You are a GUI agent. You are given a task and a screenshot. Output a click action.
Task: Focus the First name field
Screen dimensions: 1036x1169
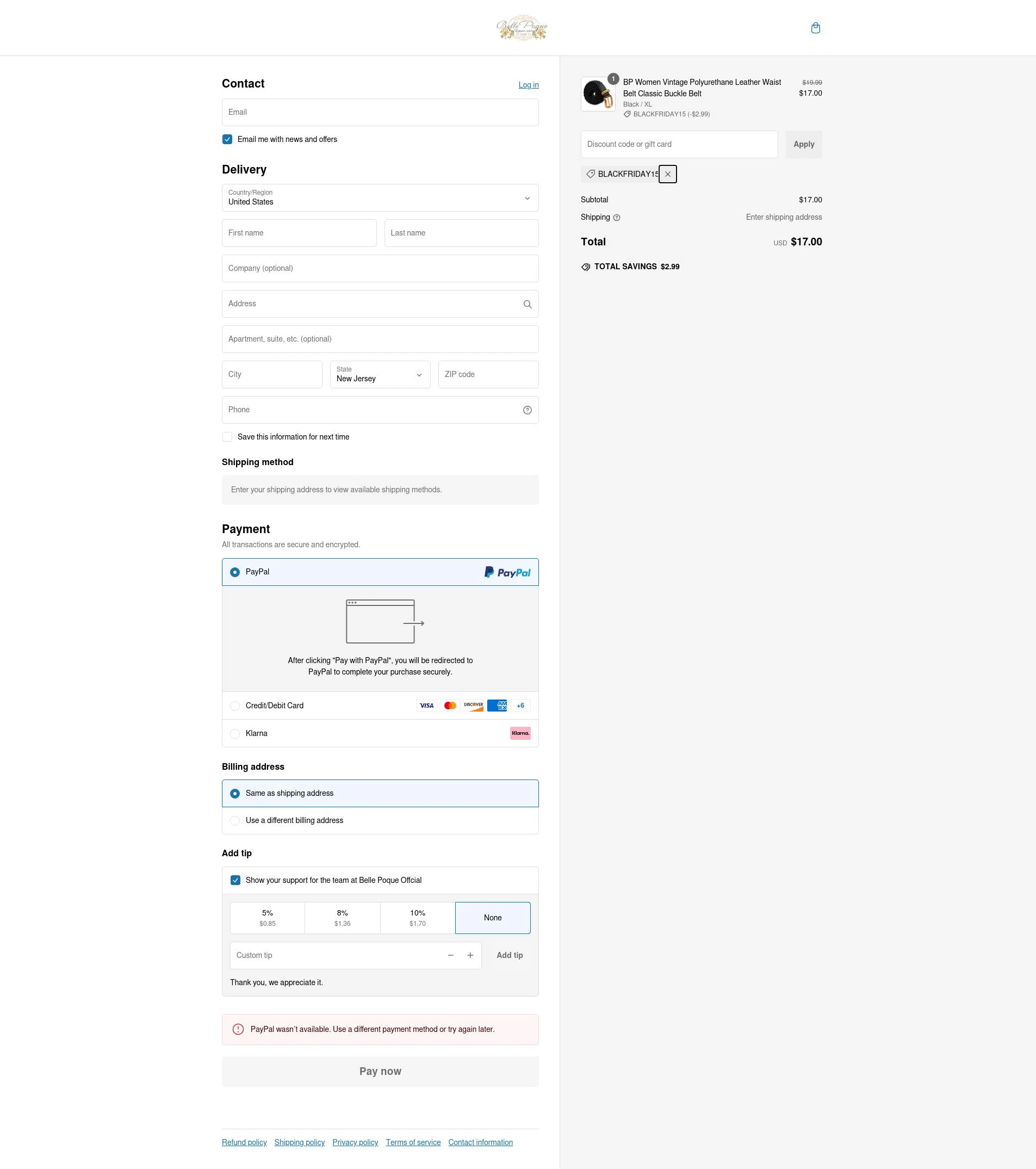pyautogui.click(x=299, y=233)
